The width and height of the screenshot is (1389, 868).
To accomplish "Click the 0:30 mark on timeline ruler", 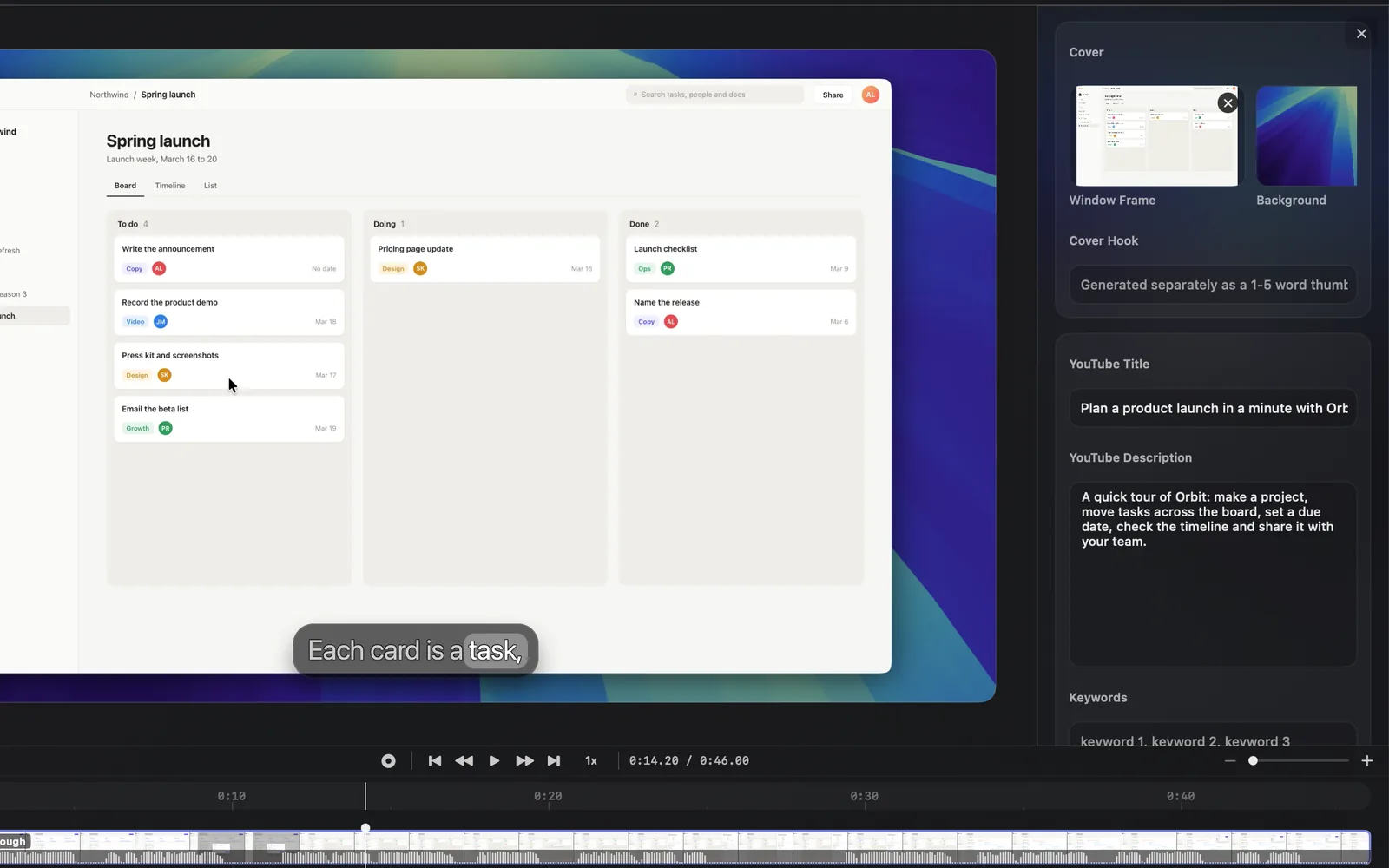I will (864, 796).
